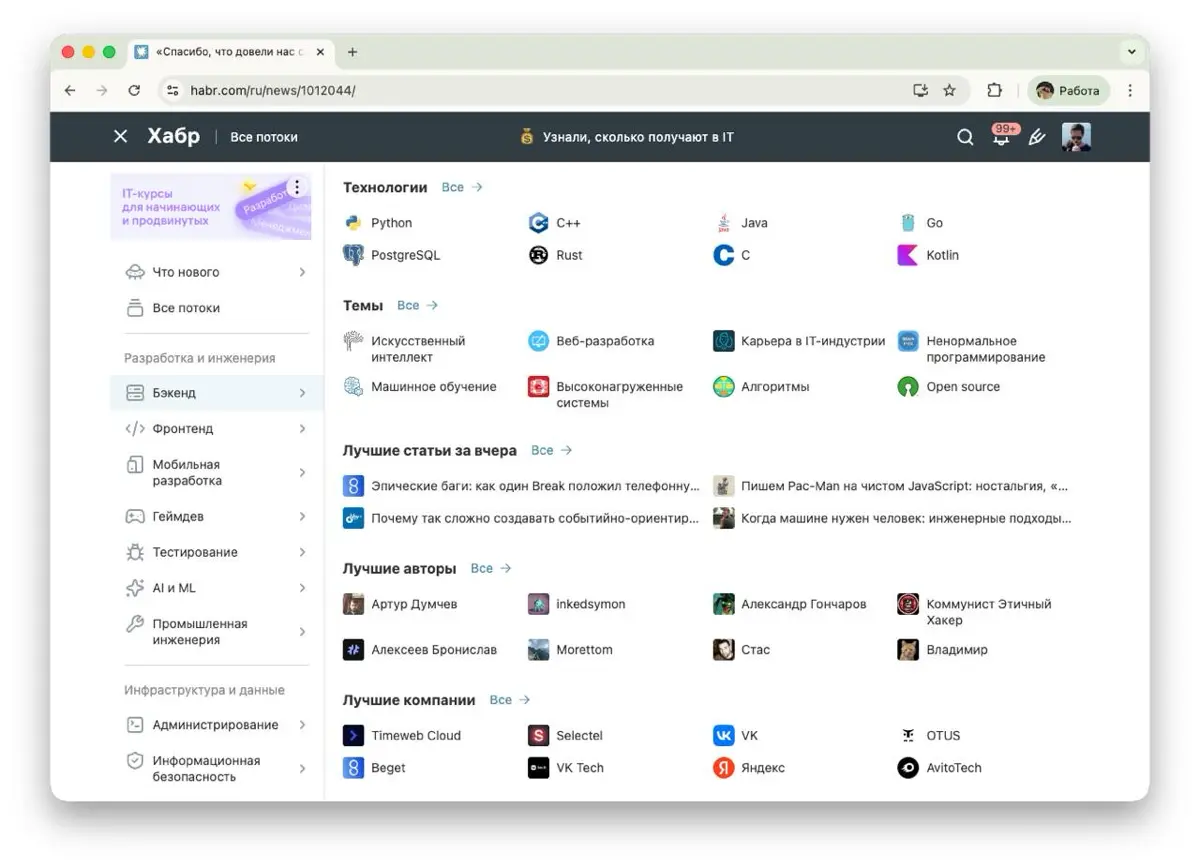1200x868 pixels.
Task: Open the C language icon
Action: 723,255
